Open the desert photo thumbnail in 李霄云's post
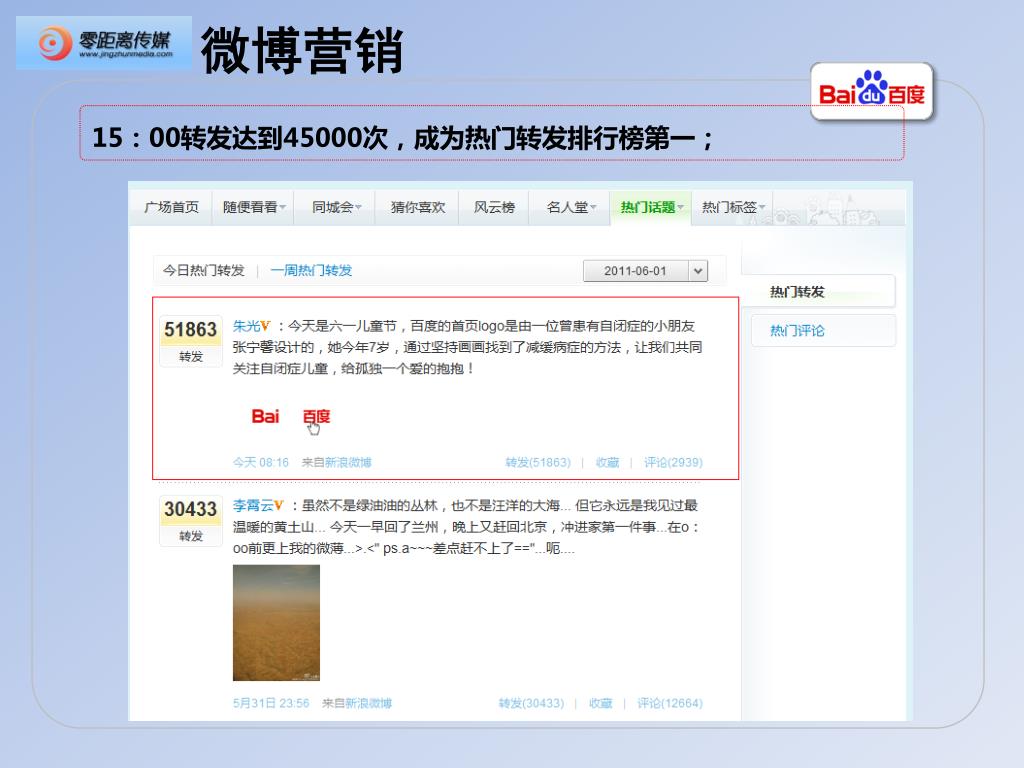Viewport: 1024px width, 768px height. [276, 622]
